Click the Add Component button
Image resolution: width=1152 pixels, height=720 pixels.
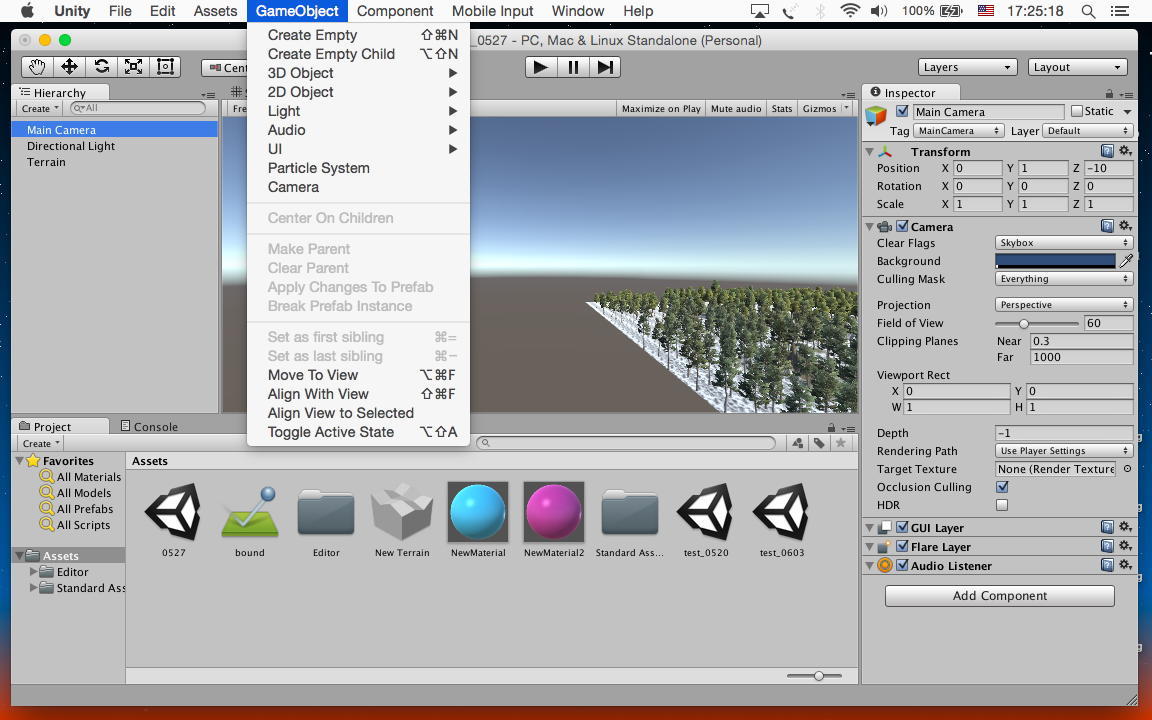pos(999,595)
